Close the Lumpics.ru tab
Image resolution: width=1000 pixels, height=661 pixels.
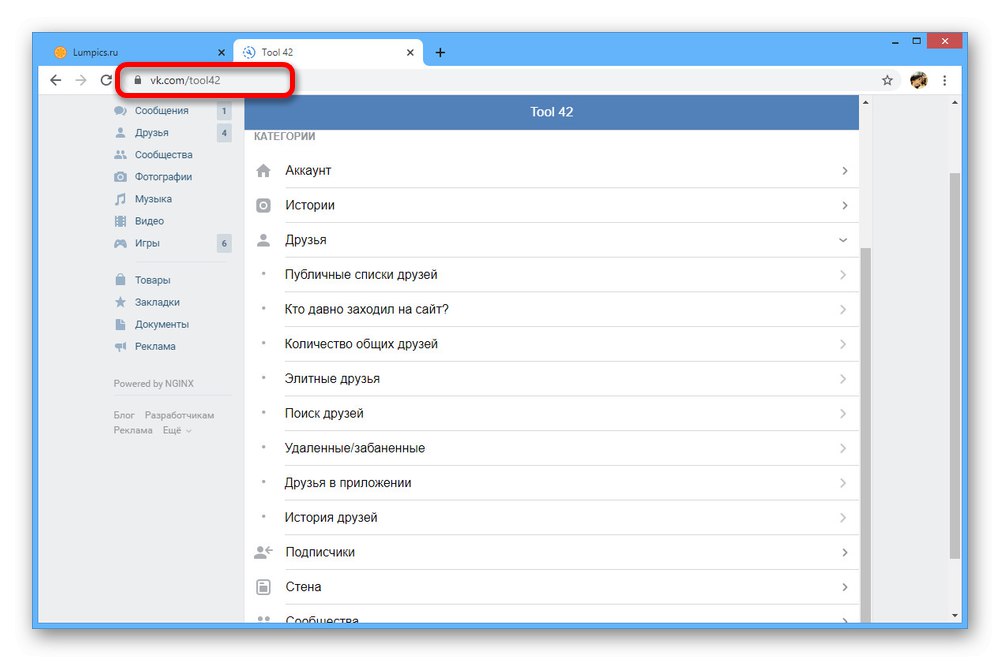tap(221, 52)
